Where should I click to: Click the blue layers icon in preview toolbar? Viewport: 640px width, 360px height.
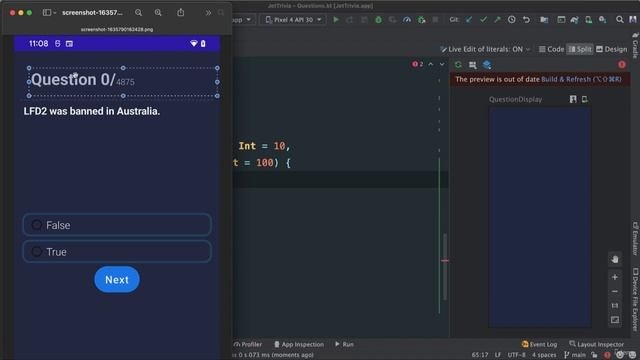pyautogui.click(x=487, y=65)
